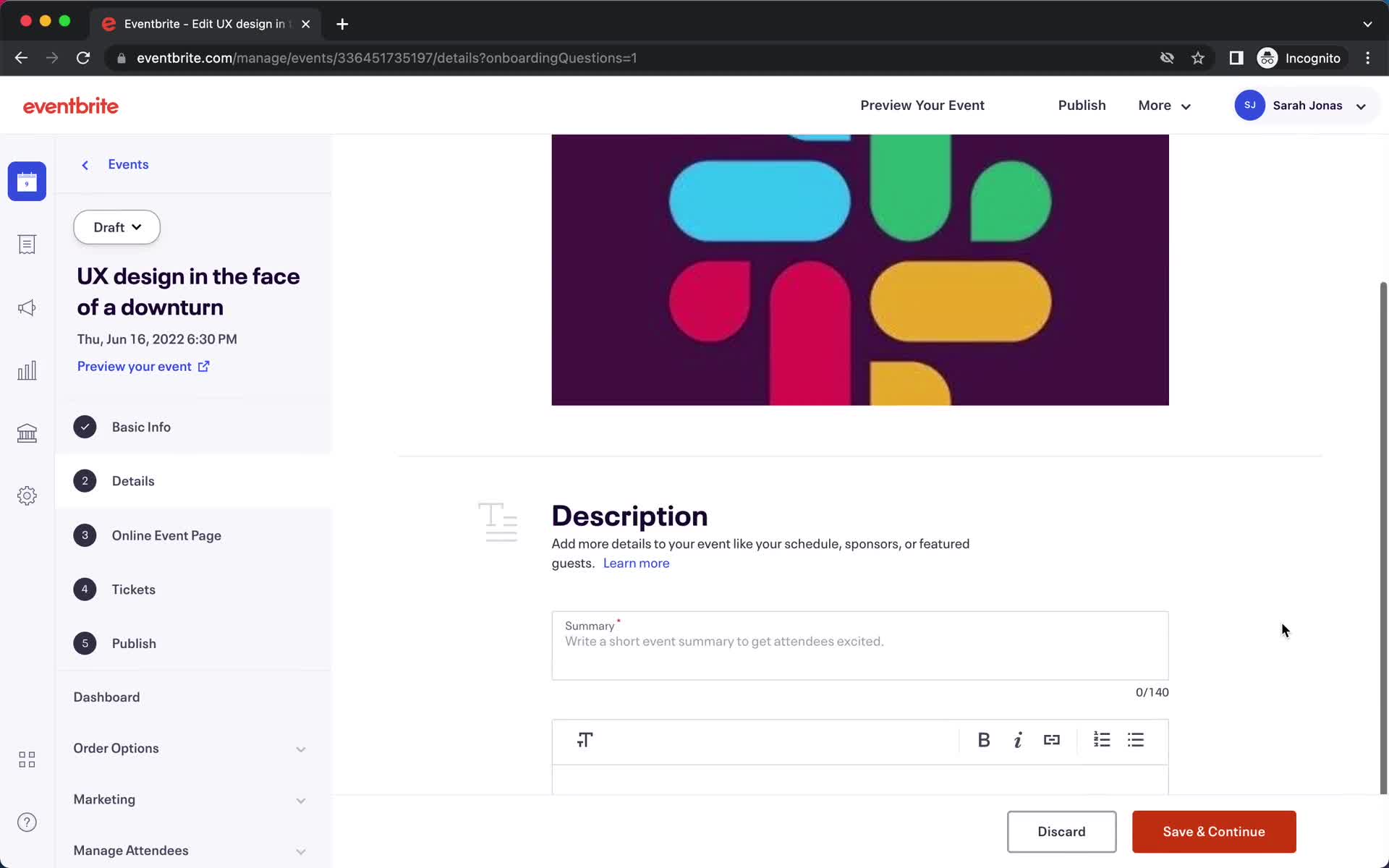1389x868 pixels.
Task: Open the More navigation dropdown
Action: point(1163,105)
